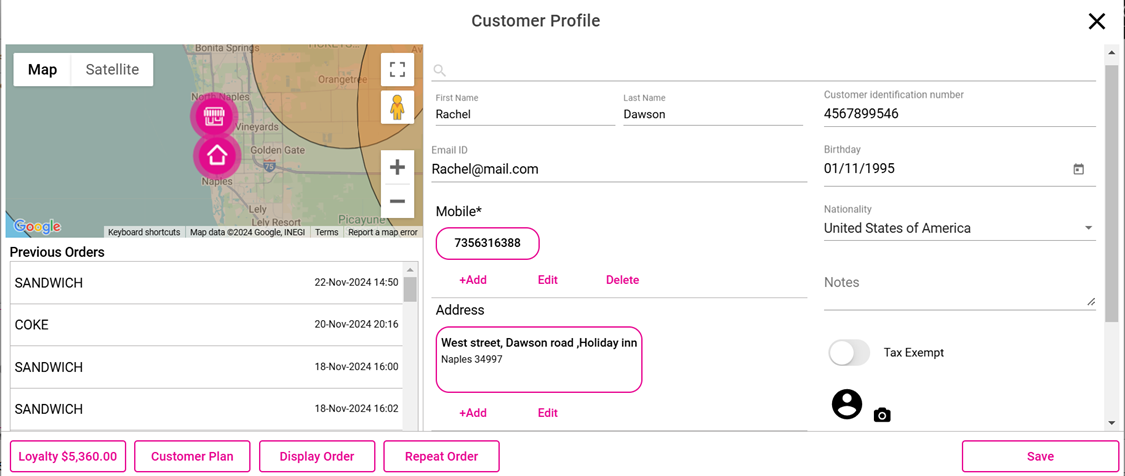This screenshot has height=476, width=1125.
Task: Click the camera icon to add photo
Action: pos(881,415)
